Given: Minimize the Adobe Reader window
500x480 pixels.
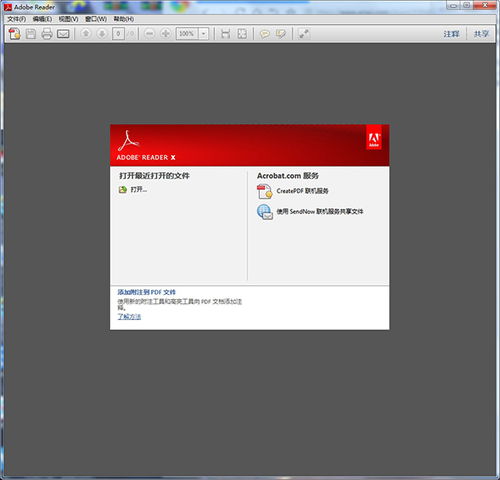Looking at the screenshot, I should (453, 5).
